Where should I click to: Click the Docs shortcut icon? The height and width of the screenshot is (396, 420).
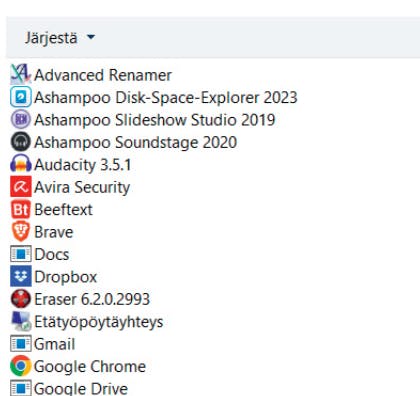pos(21,254)
